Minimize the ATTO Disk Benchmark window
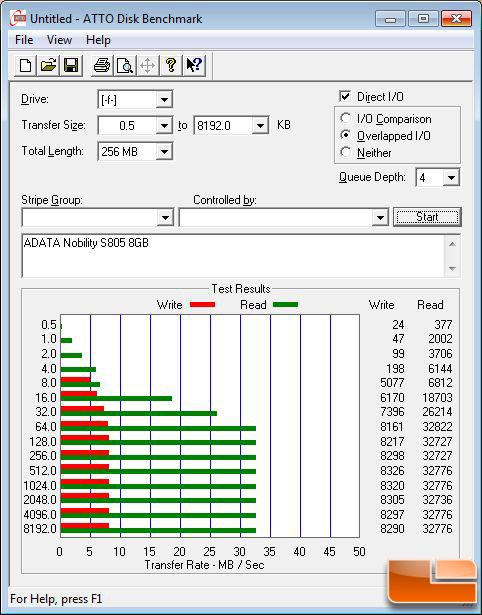The height and width of the screenshot is (615, 482). pyautogui.click(x=390, y=19)
